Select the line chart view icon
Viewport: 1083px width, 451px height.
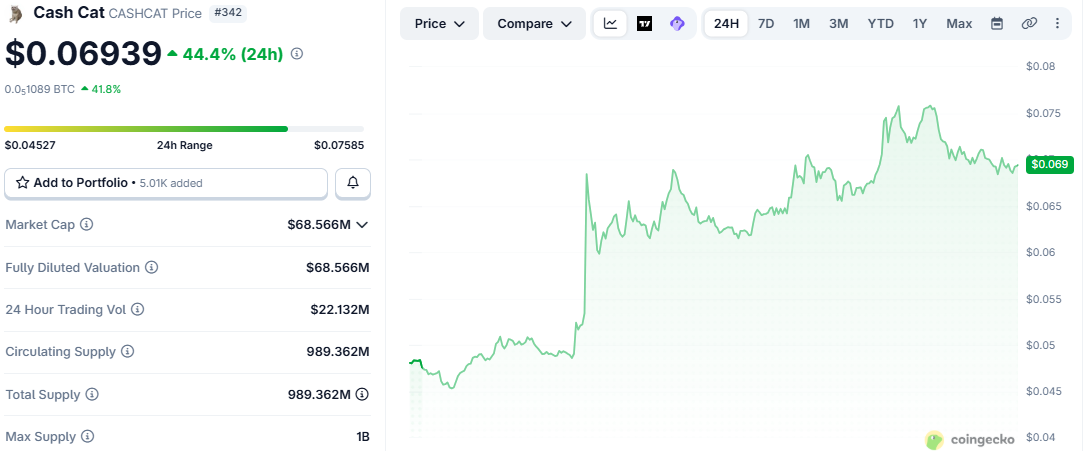click(x=611, y=23)
